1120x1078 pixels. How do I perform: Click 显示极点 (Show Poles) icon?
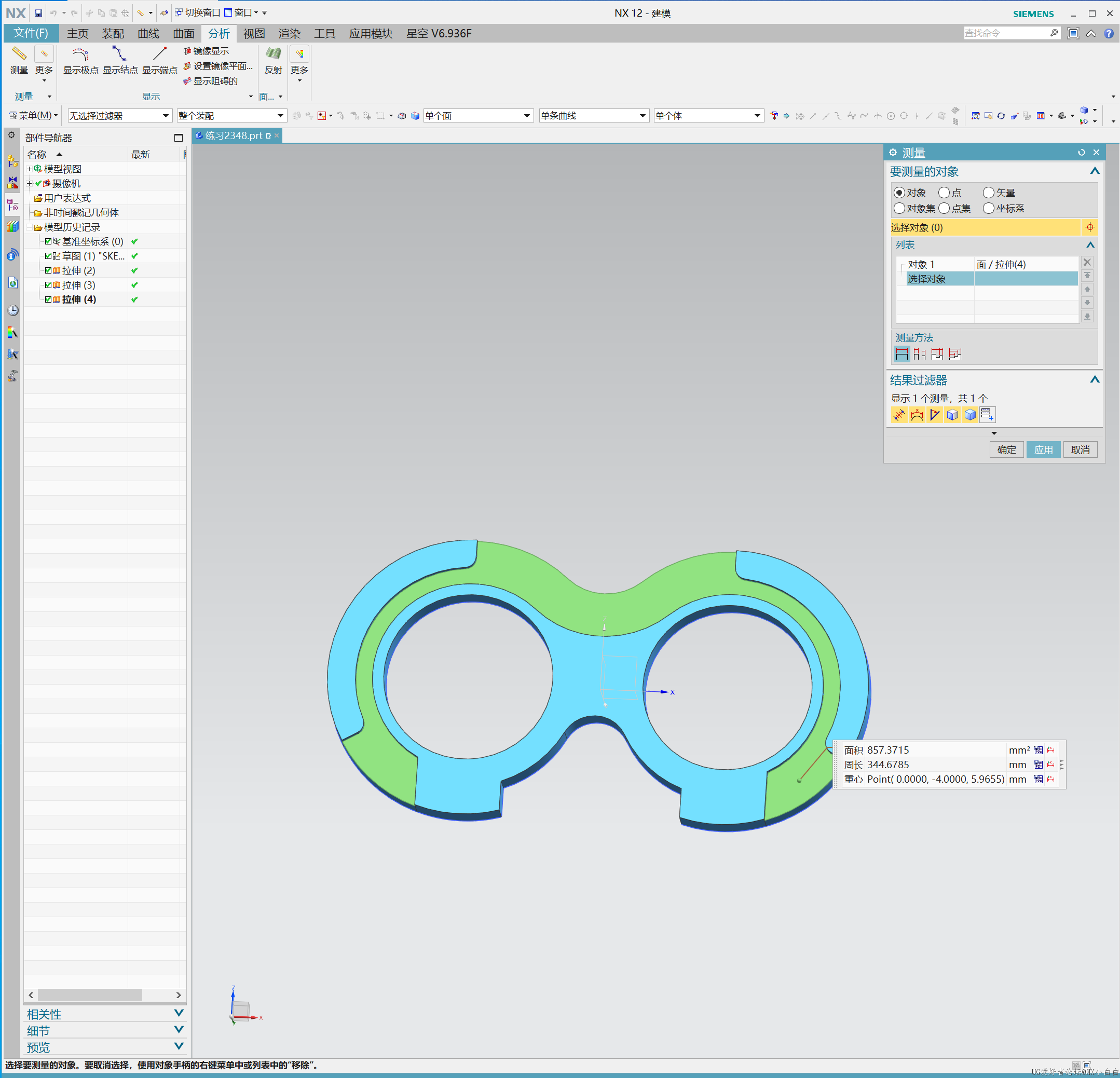[80, 54]
